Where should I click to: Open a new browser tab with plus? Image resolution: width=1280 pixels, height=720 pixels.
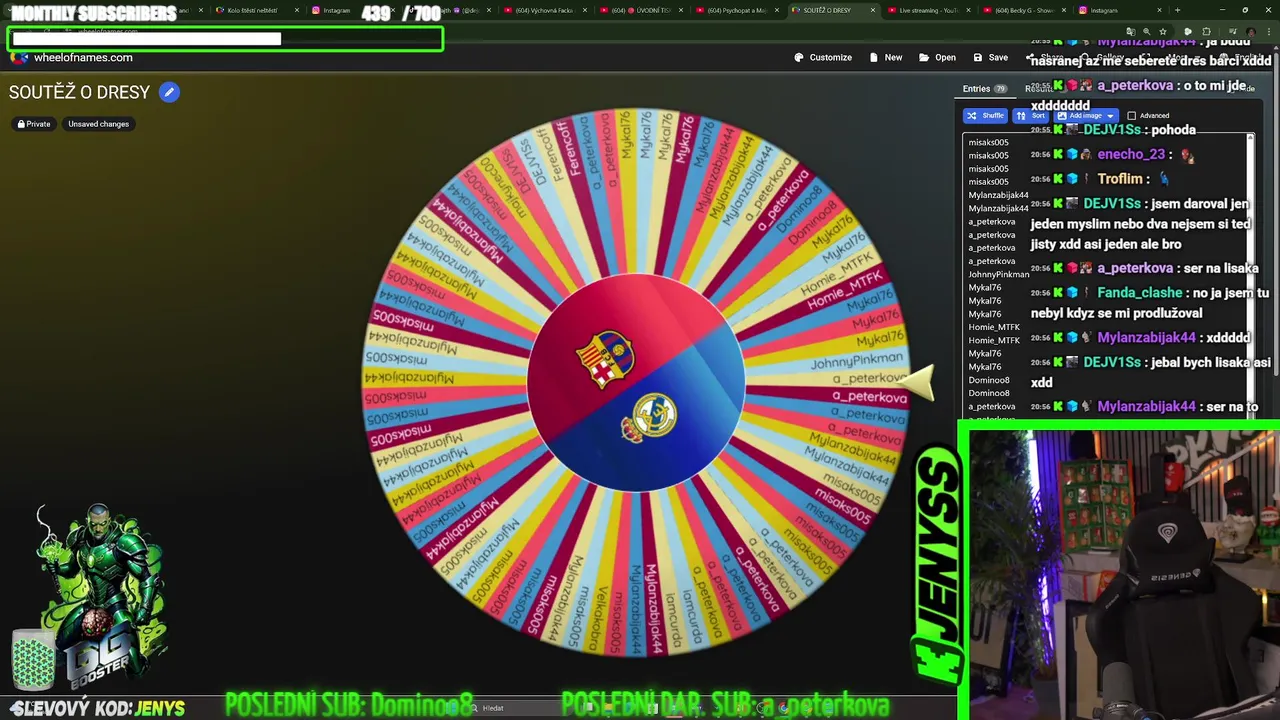pyautogui.click(x=1178, y=10)
